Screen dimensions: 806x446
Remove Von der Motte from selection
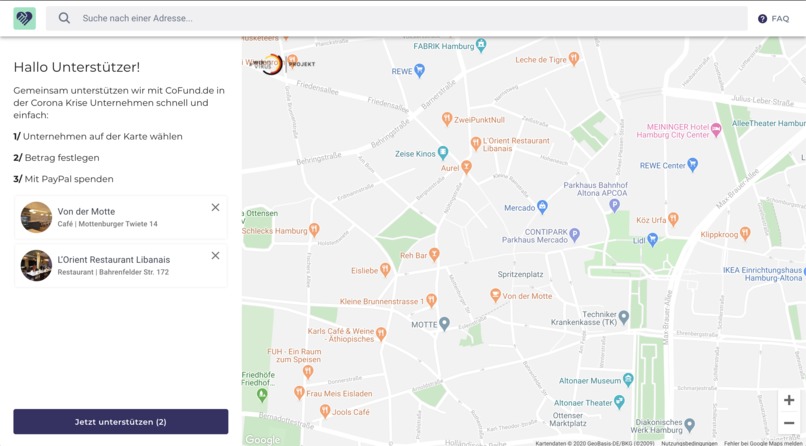pyautogui.click(x=215, y=207)
